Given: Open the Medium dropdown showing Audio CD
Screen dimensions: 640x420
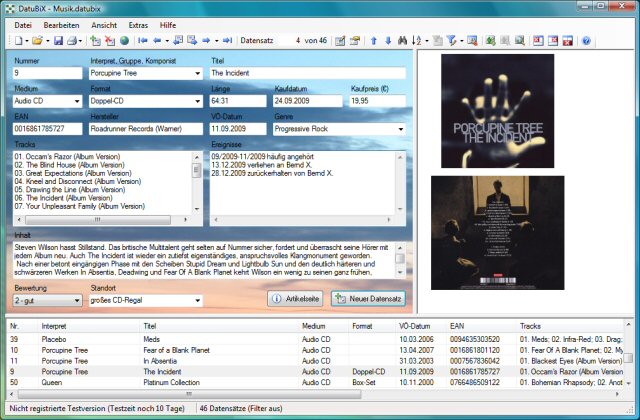Looking at the screenshot, I should [x=76, y=101].
